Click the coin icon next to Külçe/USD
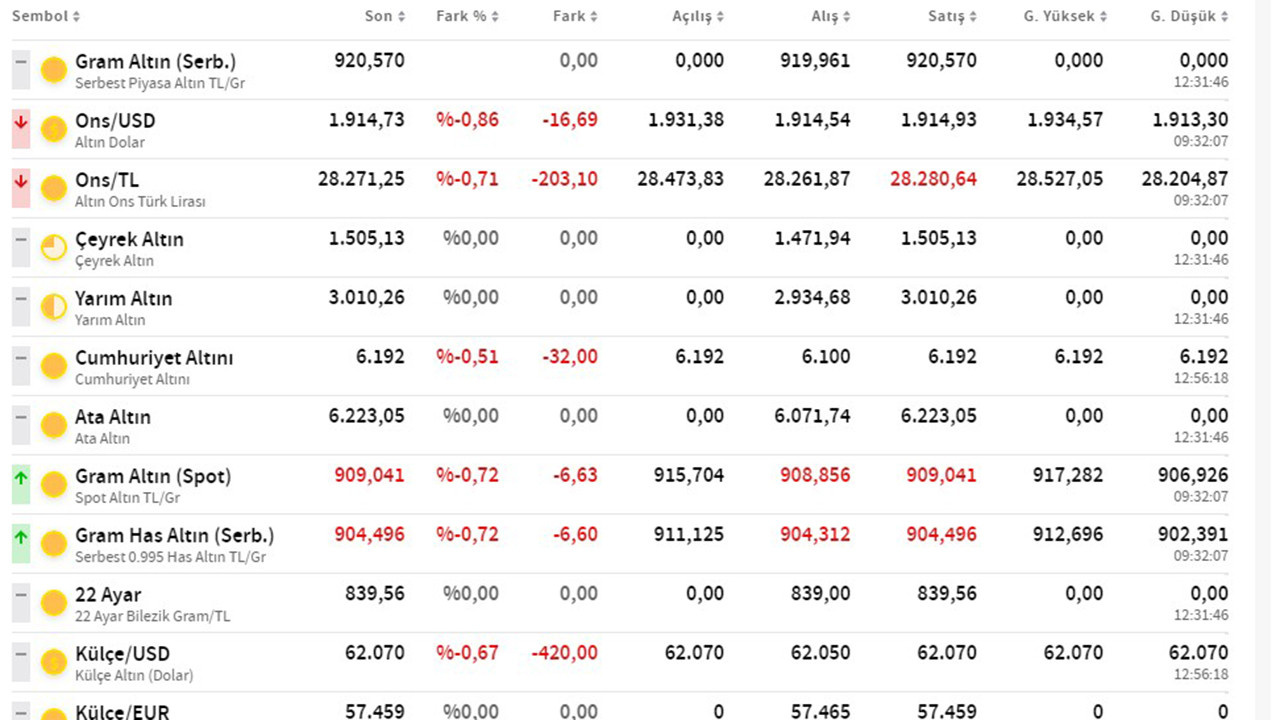The height and width of the screenshot is (720, 1280). point(54,662)
